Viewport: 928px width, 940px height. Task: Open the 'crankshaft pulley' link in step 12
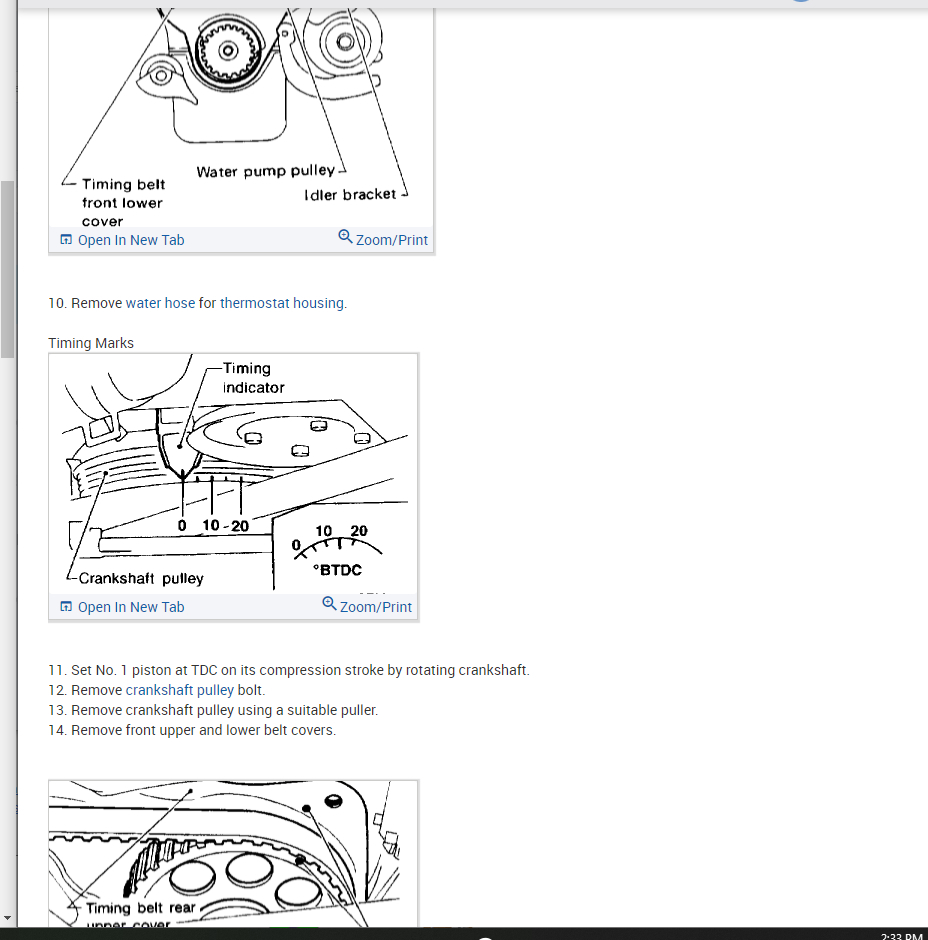tap(179, 690)
